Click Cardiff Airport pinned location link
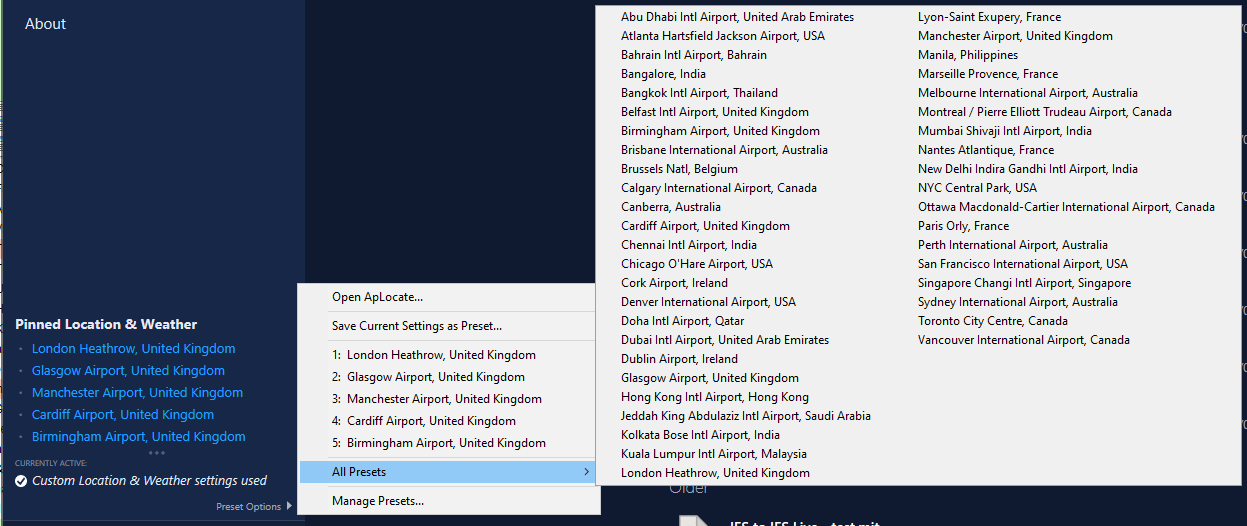The height and width of the screenshot is (526, 1247). click(122, 415)
